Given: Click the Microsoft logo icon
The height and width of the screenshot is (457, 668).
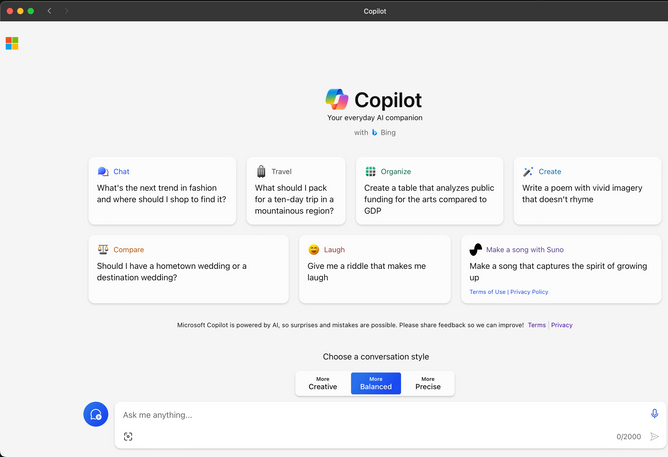Looking at the screenshot, I should coord(12,43).
